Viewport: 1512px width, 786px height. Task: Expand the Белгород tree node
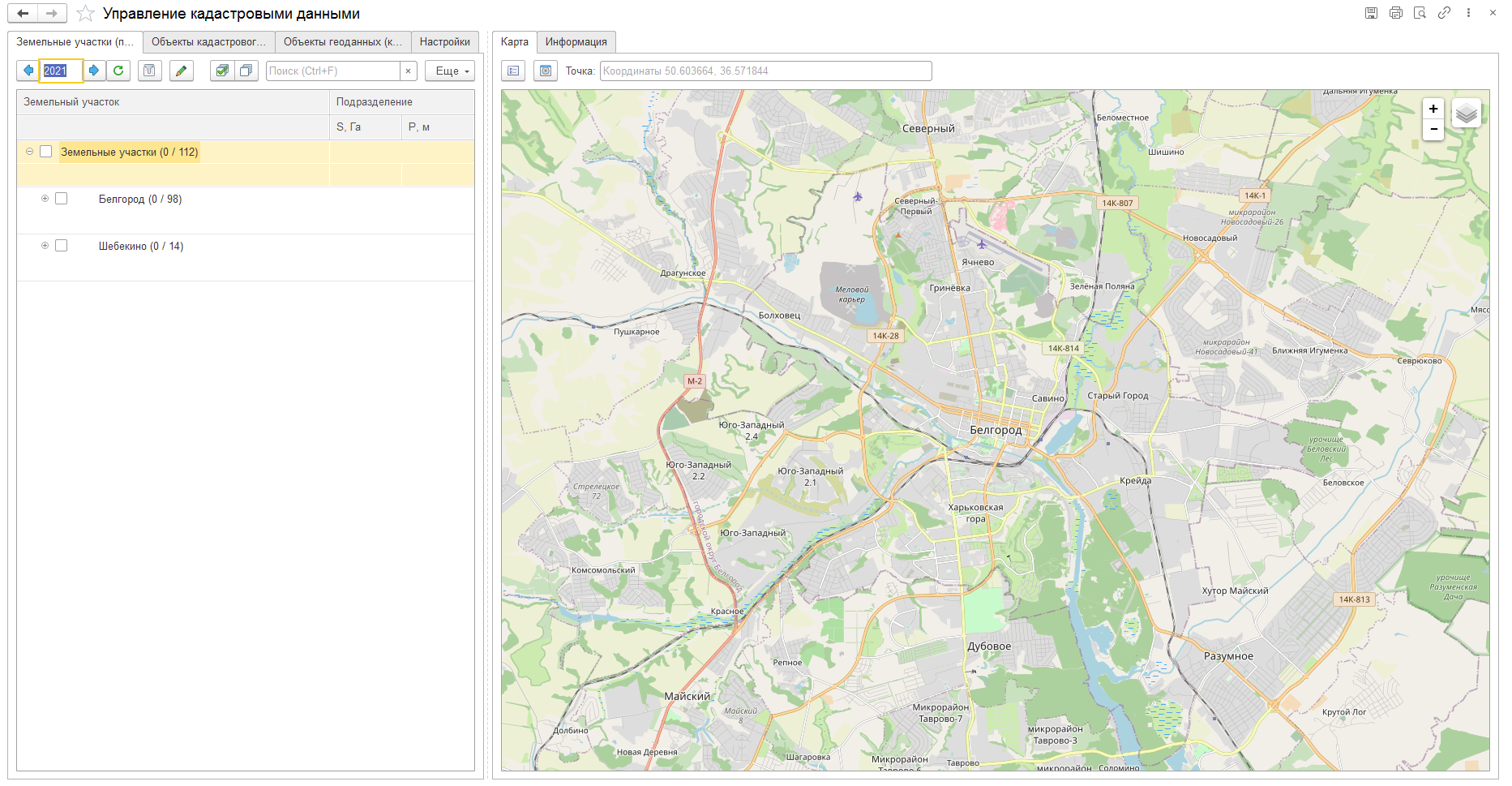(x=45, y=199)
